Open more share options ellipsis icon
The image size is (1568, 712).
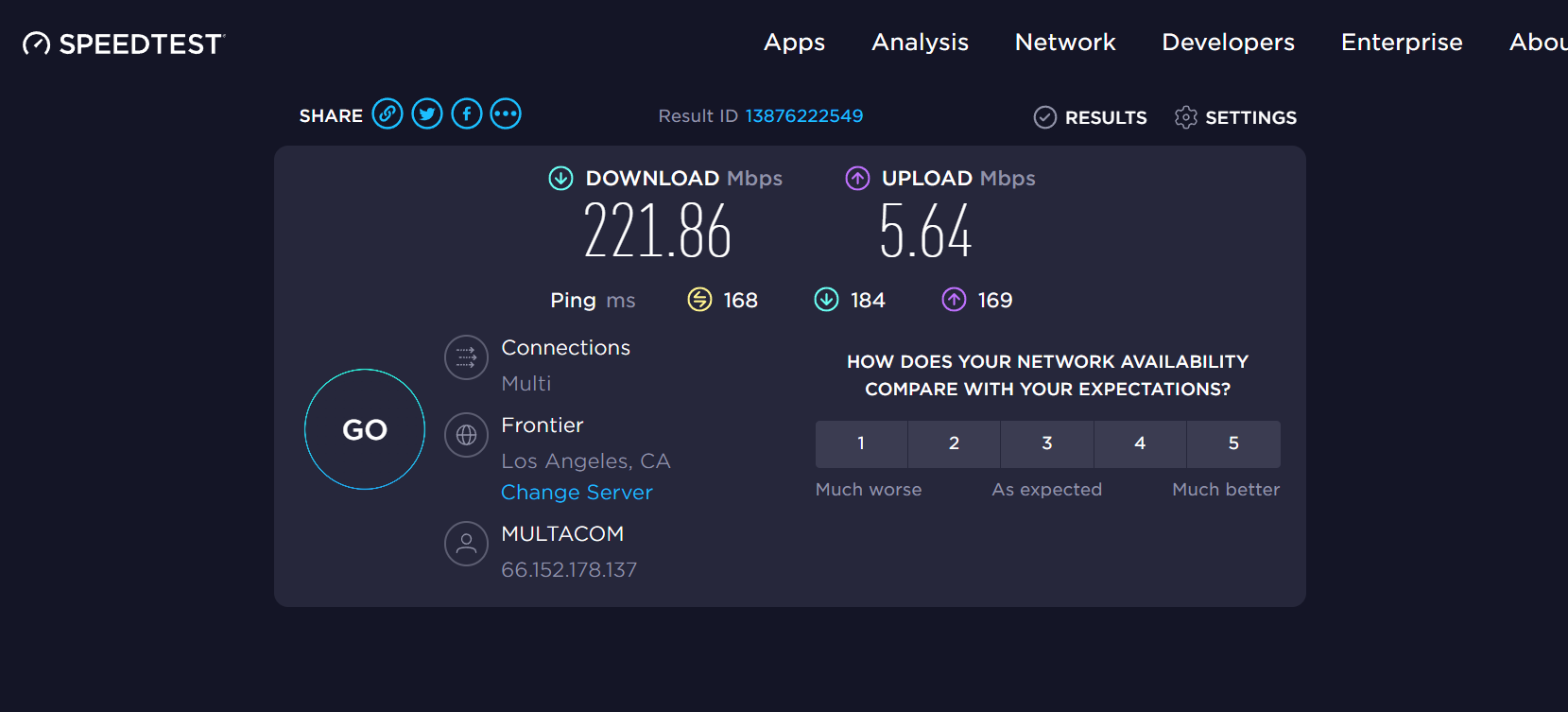point(506,114)
